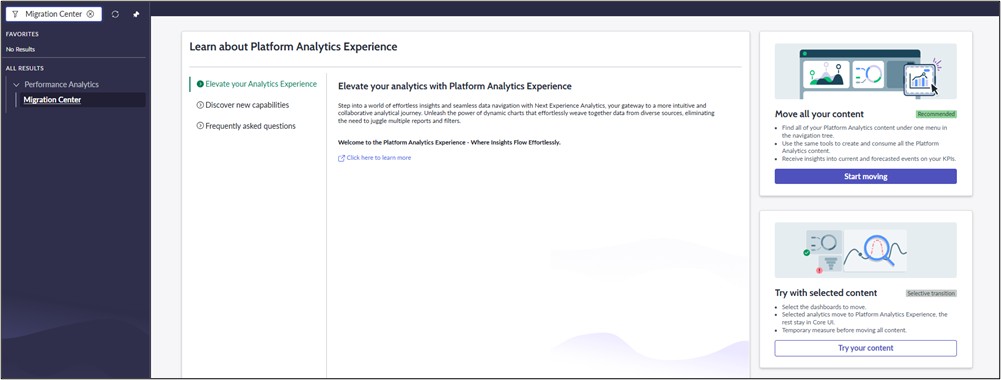
Task: Click the arrow icon beside Frequently asked questions
Action: [x=200, y=126]
